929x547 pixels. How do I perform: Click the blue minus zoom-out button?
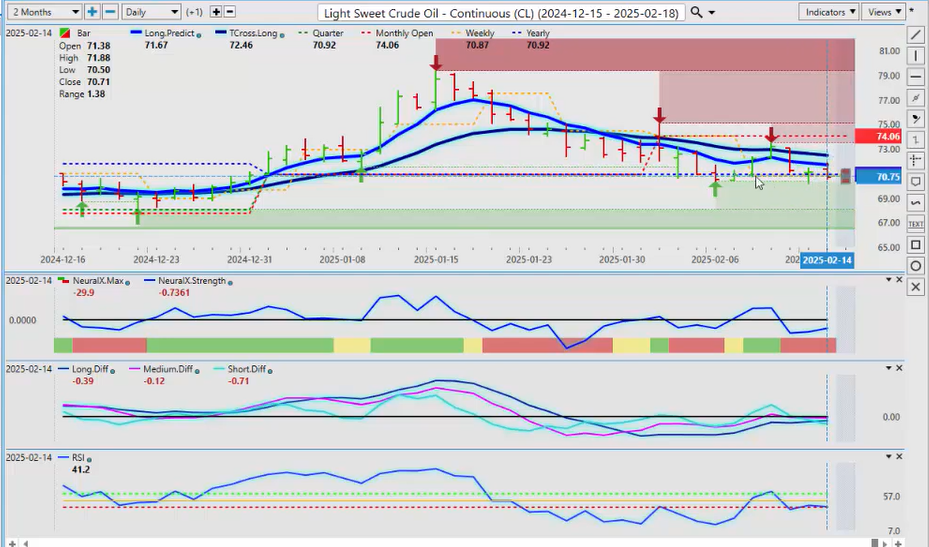point(110,12)
